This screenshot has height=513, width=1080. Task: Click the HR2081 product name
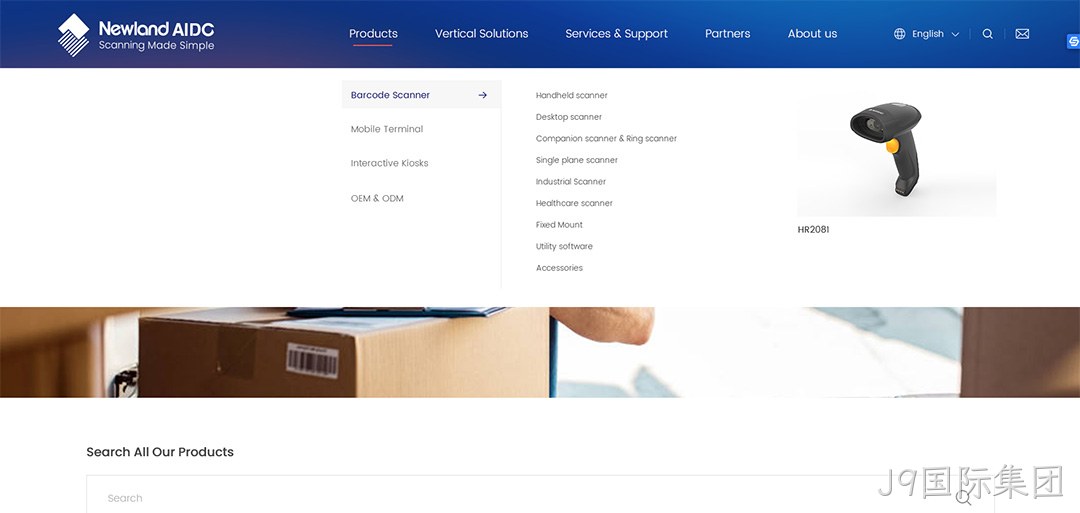coord(813,230)
